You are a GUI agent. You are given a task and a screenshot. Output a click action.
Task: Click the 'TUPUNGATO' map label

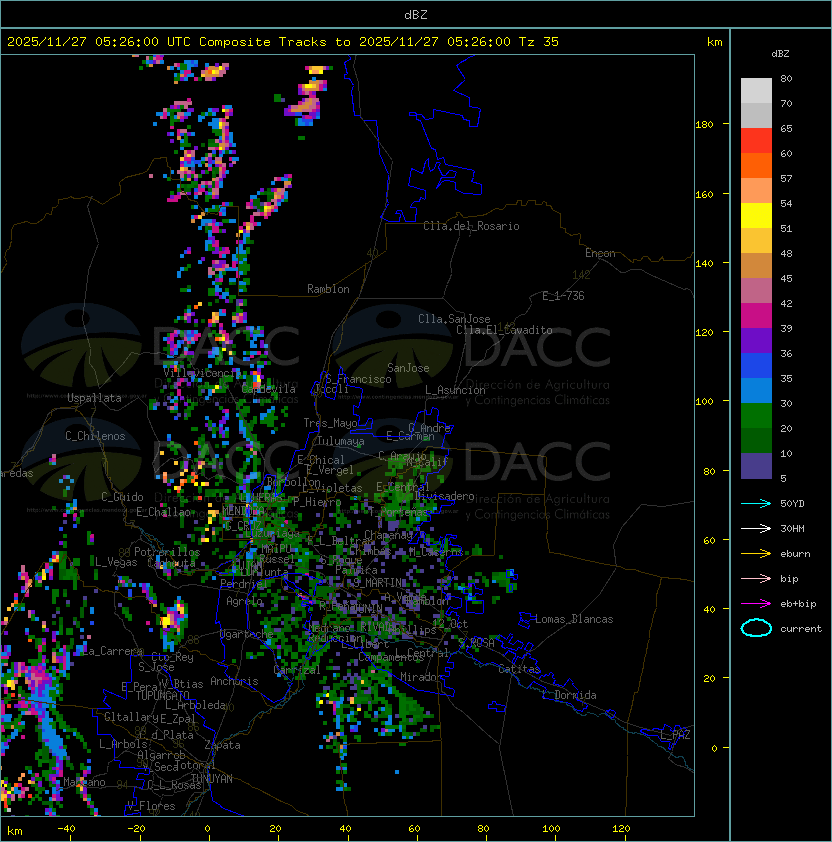point(162,696)
